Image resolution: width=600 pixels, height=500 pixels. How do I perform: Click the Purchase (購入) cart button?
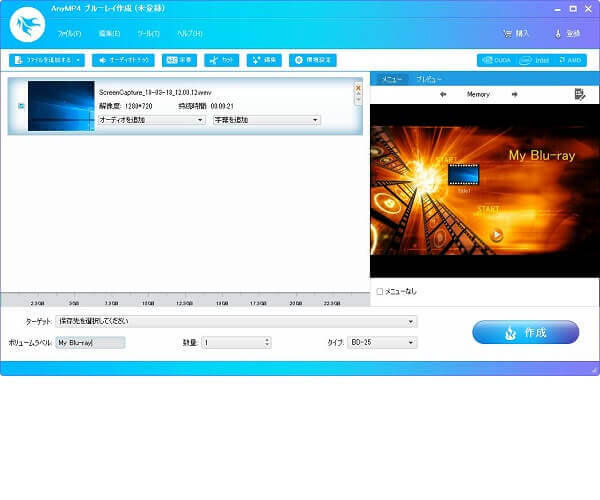coord(515,34)
